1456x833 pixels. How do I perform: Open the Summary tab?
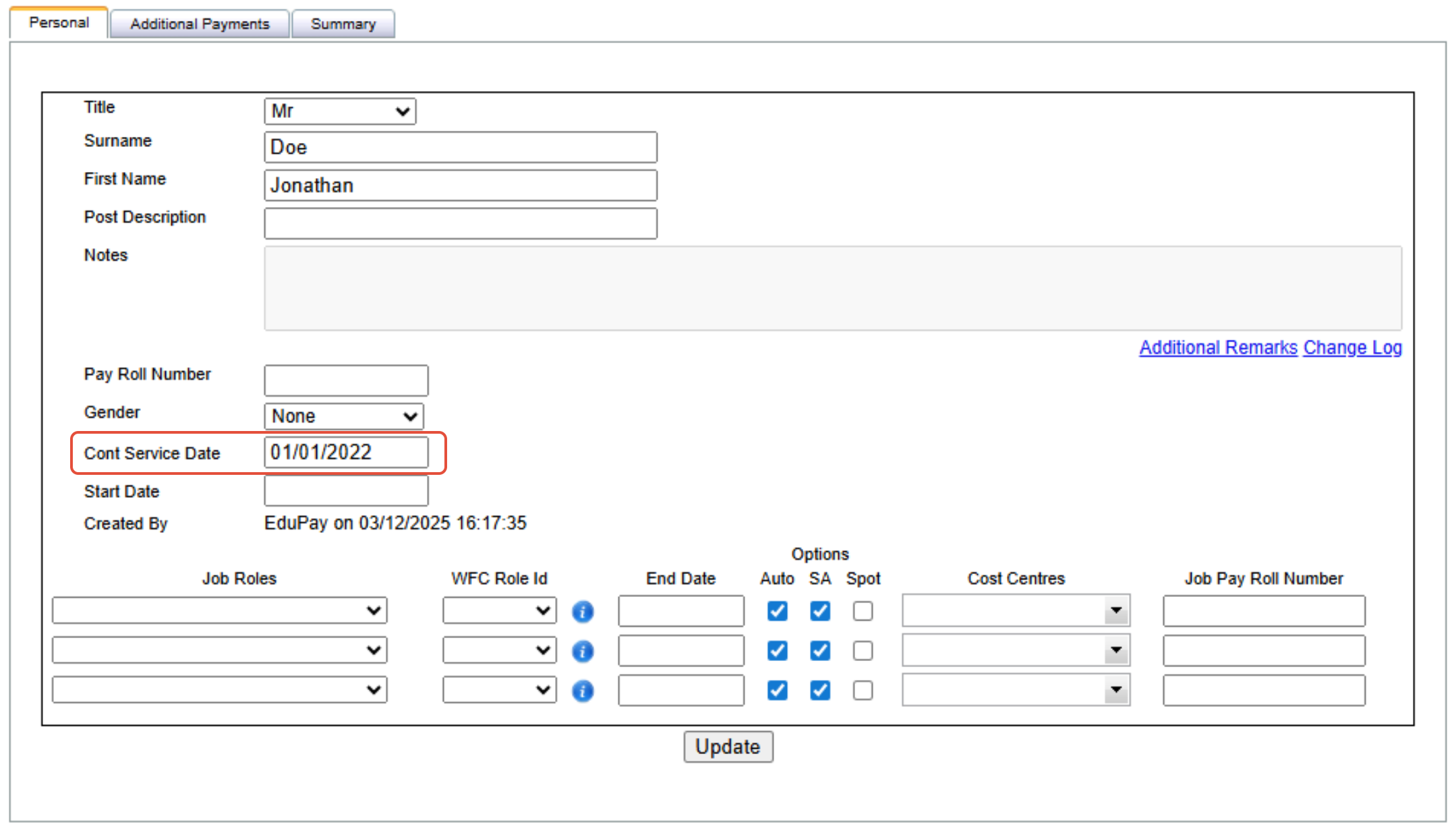(343, 24)
